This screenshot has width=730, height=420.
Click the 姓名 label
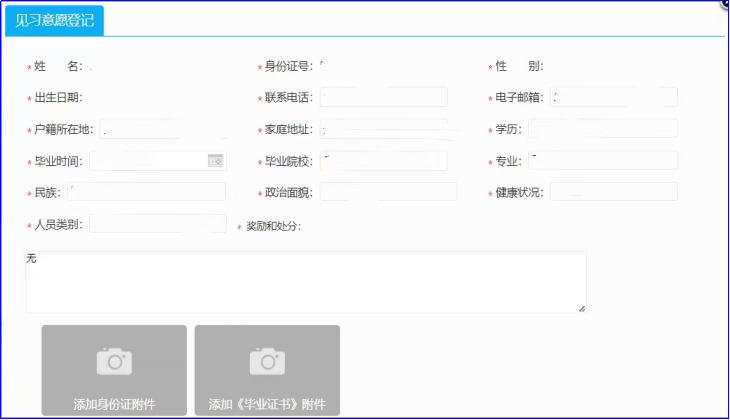(58, 66)
